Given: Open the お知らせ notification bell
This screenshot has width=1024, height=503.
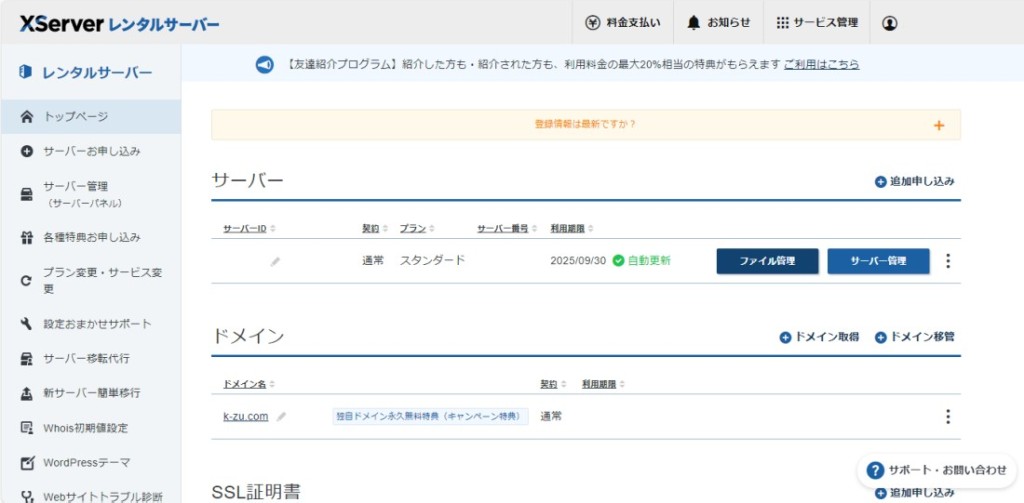Looking at the screenshot, I should [x=718, y=23].
